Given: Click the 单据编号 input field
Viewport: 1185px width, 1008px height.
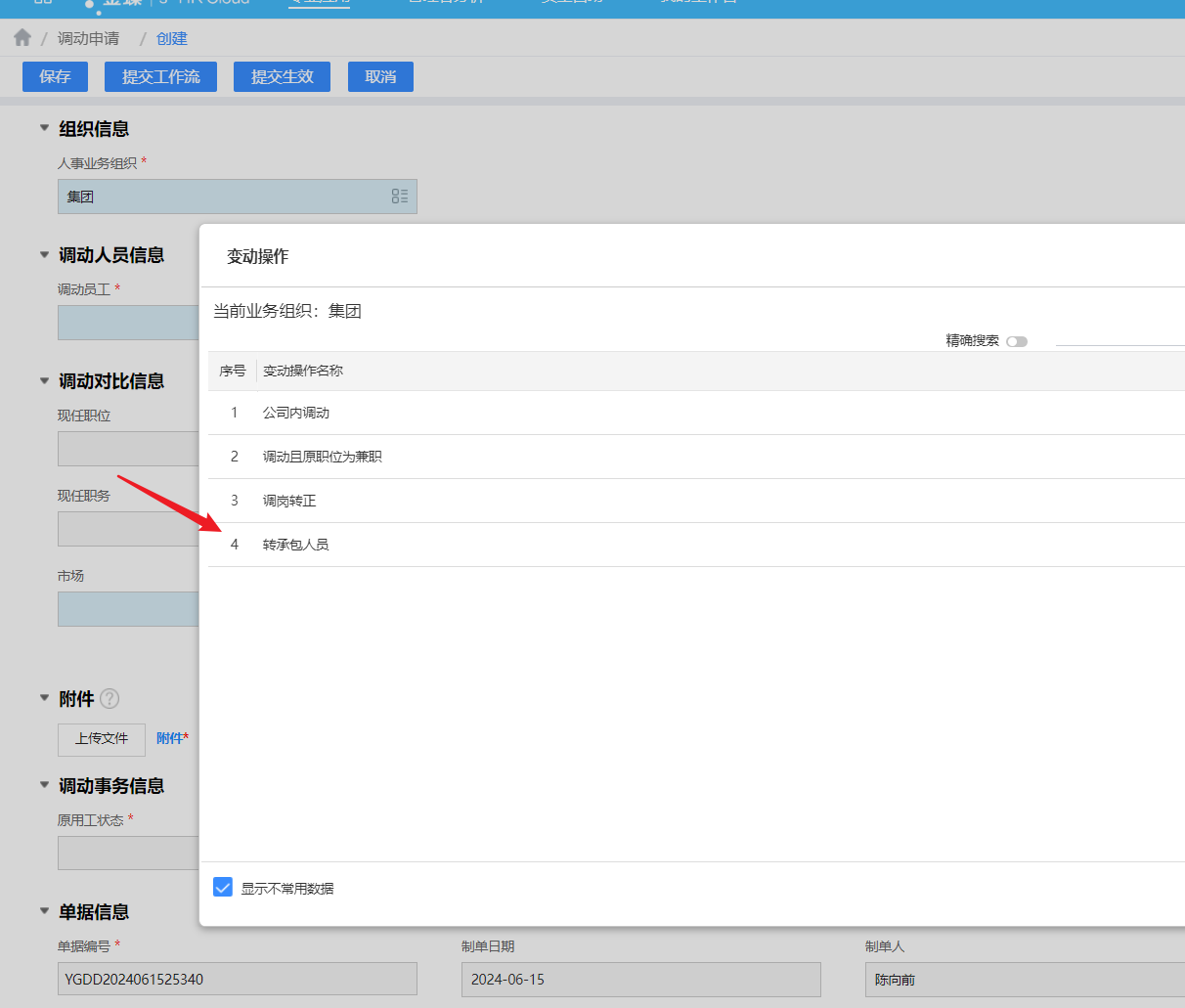Looking at the screenshot, I should (x=237, y=979).
